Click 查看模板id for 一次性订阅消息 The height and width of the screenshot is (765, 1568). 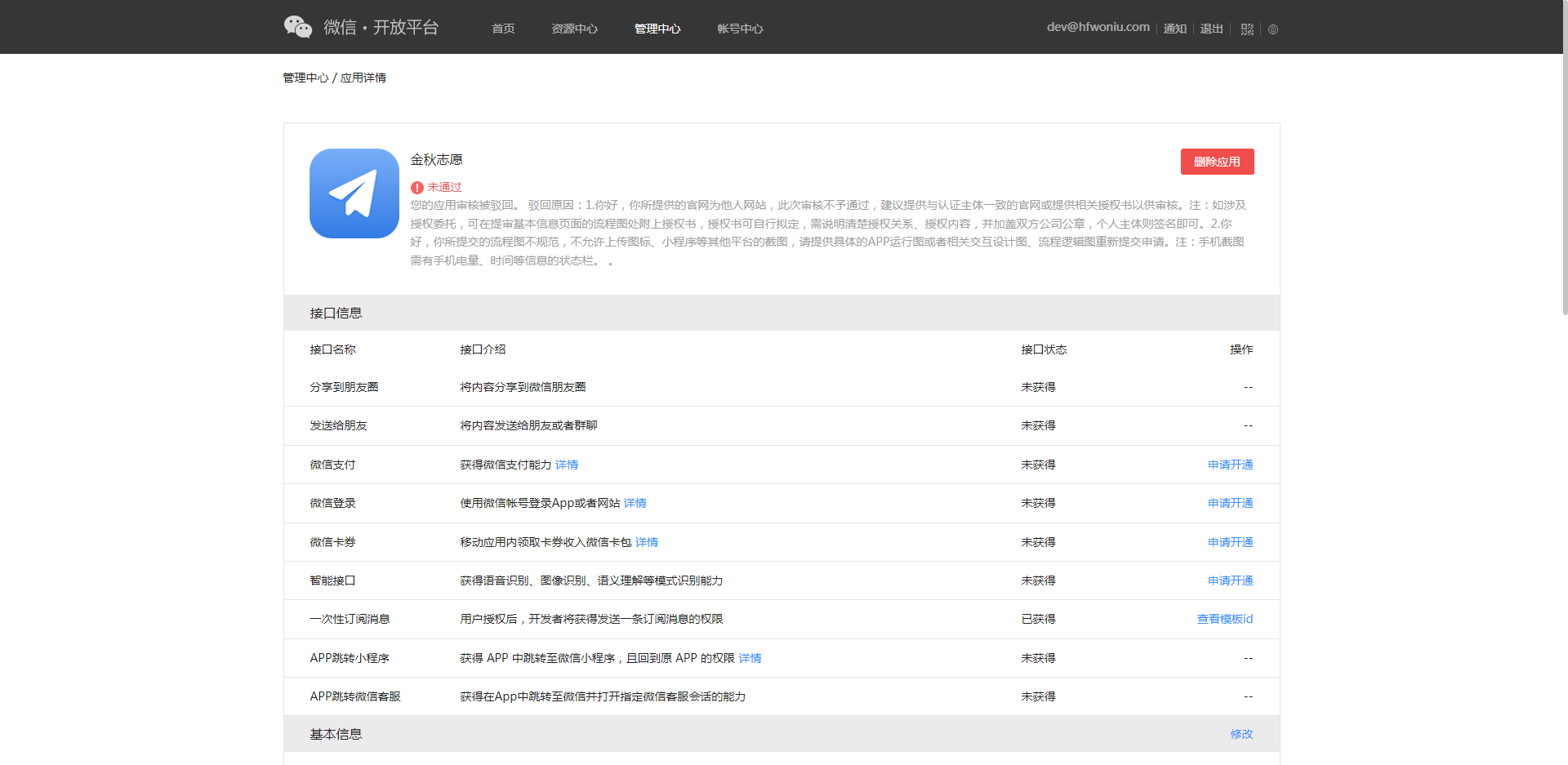(x=1225, y=619)
